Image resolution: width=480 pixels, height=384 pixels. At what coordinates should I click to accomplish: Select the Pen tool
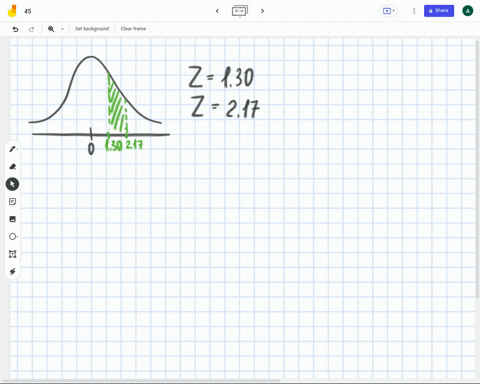[13, 149]
